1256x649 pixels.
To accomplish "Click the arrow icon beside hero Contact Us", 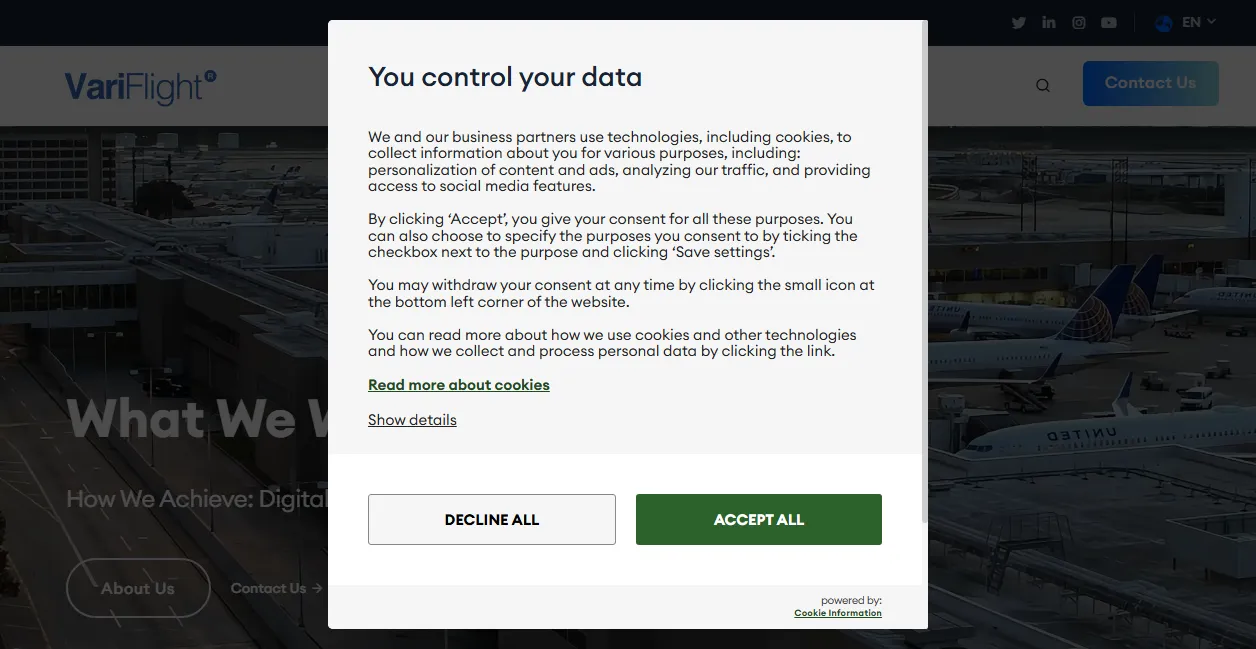I will coord(317,588).
